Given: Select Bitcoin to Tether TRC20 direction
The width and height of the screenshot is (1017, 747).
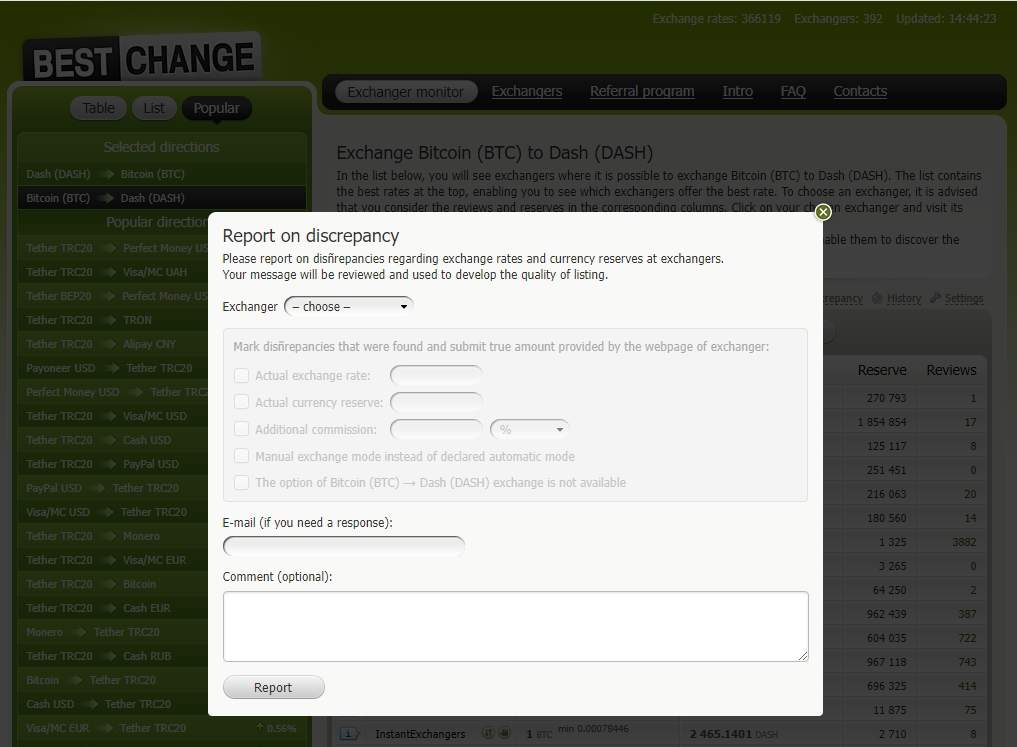Looking at the screenshot, I should tap(114, 680).
